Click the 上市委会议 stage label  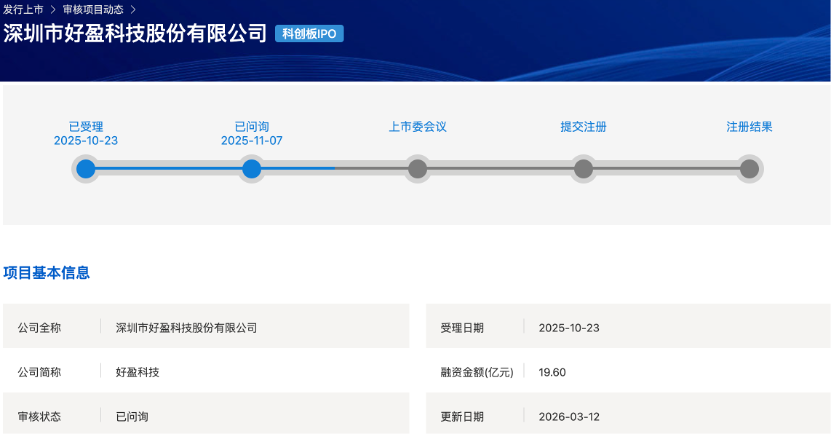pyautogui.click(x=417, y=127)
